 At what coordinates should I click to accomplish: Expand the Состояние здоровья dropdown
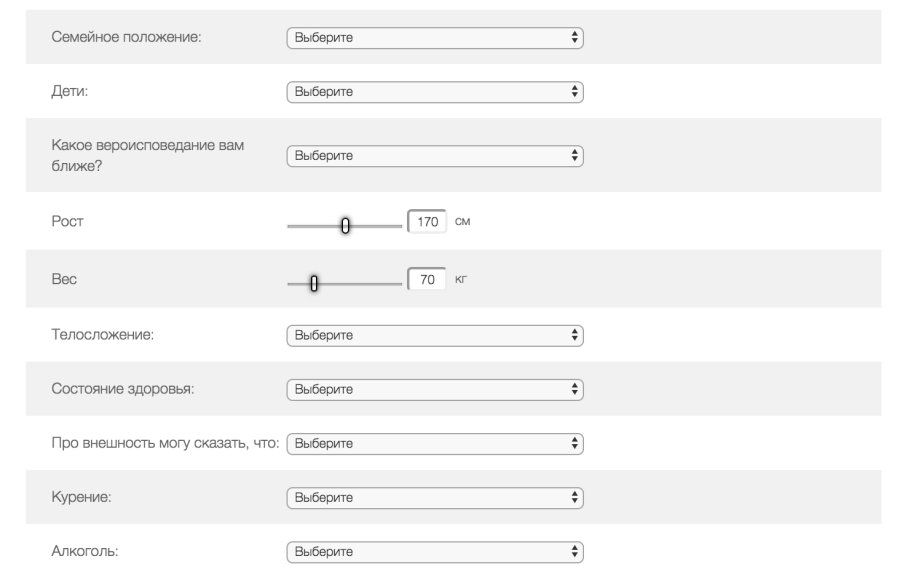(434, 388)
